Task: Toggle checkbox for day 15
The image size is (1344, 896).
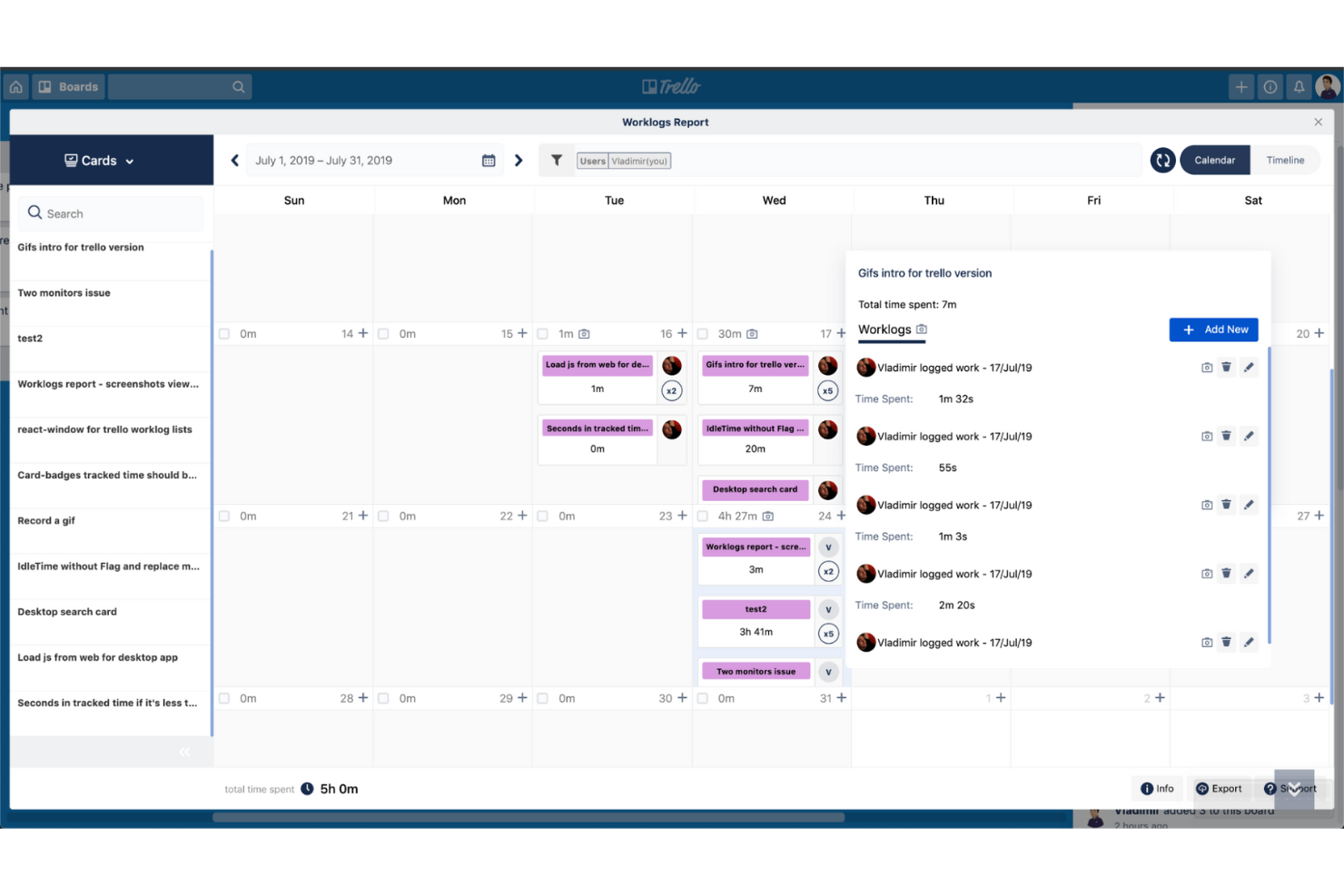Action: tap(383, 334)
